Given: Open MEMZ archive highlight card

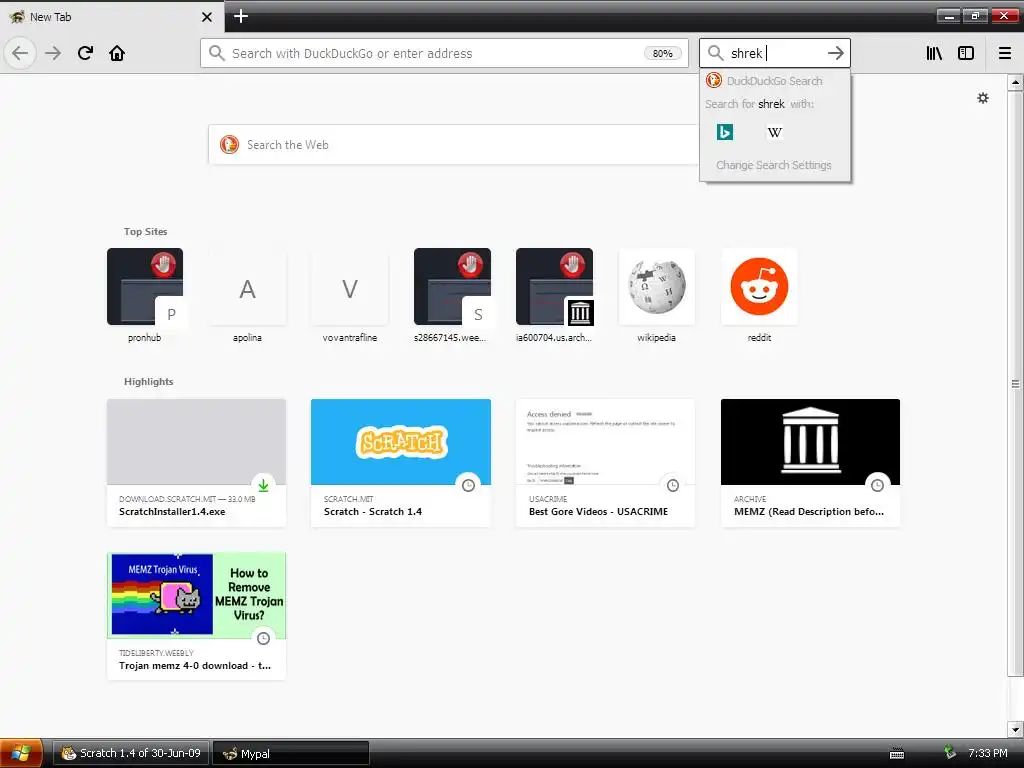Looking at the screenshot, I should (x=810, y=462).
